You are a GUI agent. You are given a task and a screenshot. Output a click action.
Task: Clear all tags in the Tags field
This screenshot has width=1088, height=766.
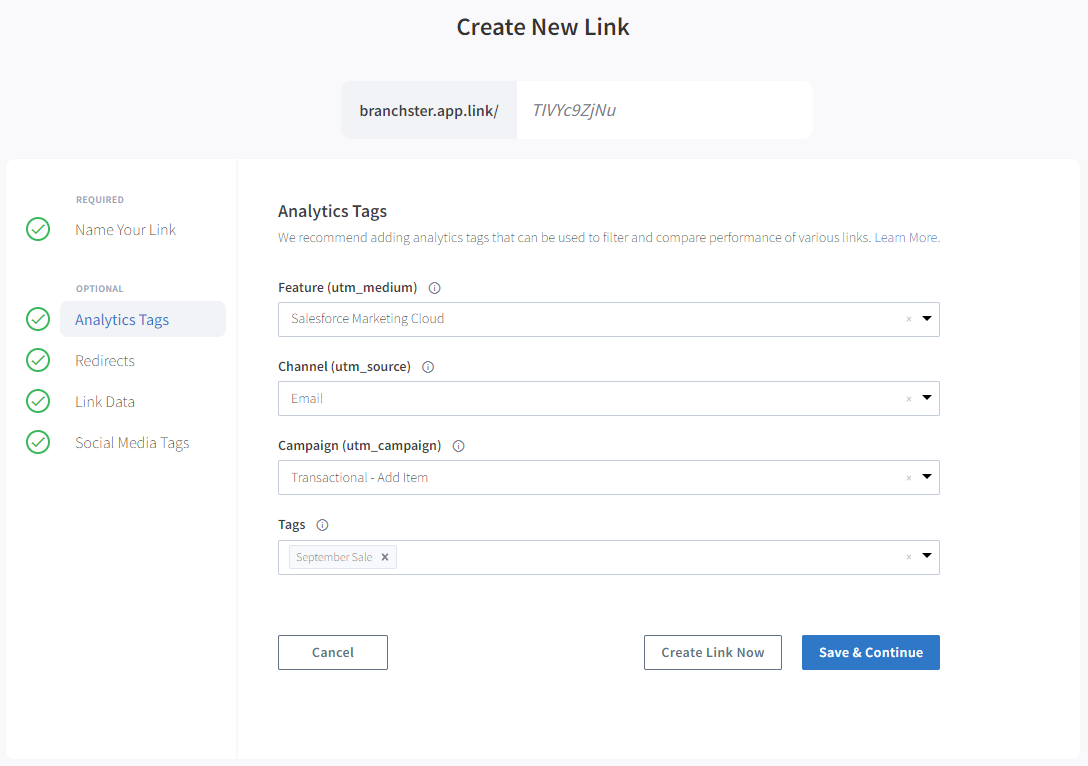pos(908,557)
